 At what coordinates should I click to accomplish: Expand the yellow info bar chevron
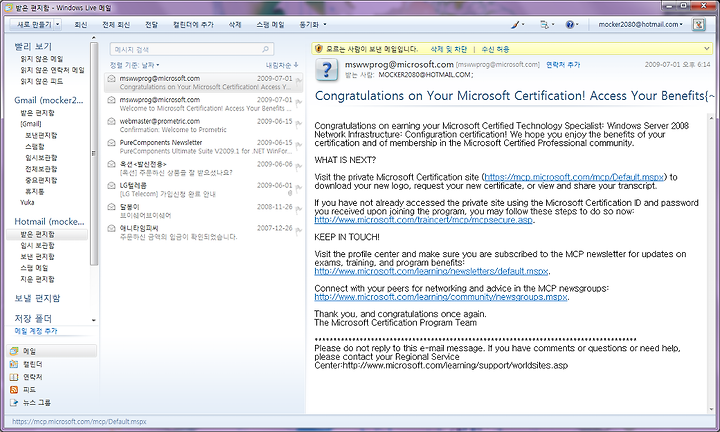(707, 48)
